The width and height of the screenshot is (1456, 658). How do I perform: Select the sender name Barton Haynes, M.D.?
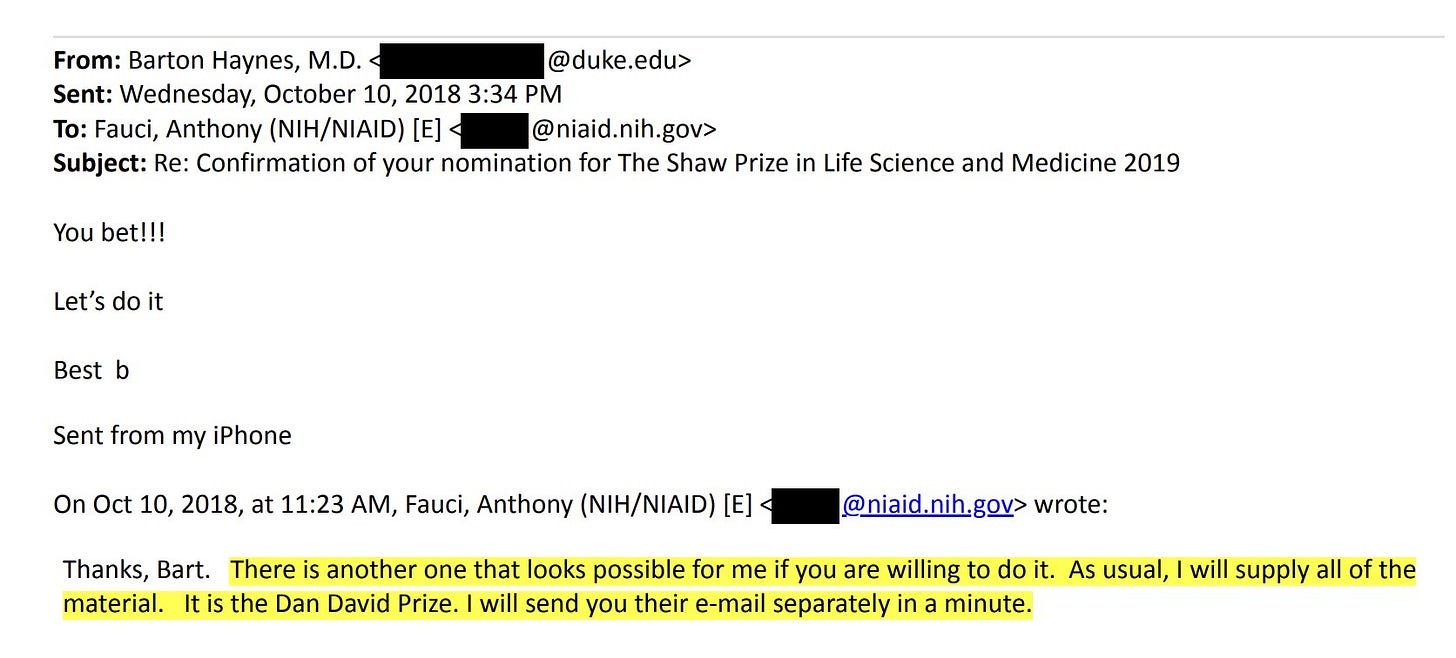point(245,61)
